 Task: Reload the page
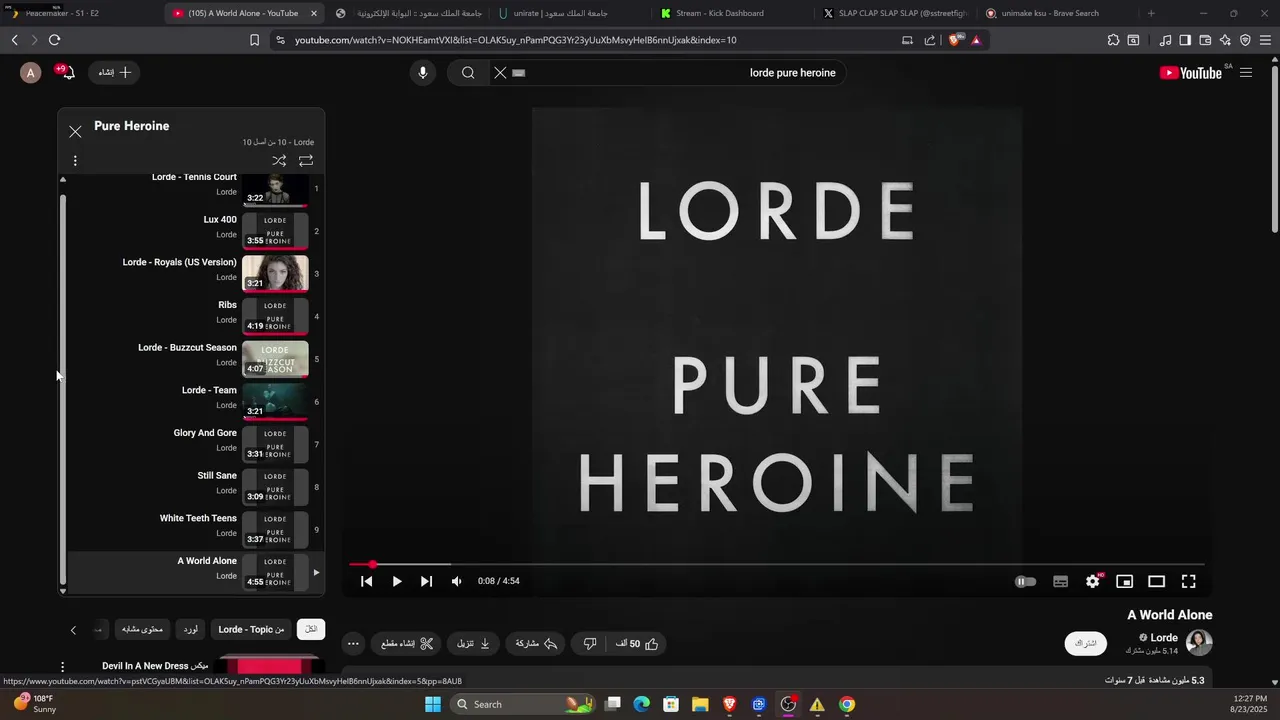tap(54, 40)
